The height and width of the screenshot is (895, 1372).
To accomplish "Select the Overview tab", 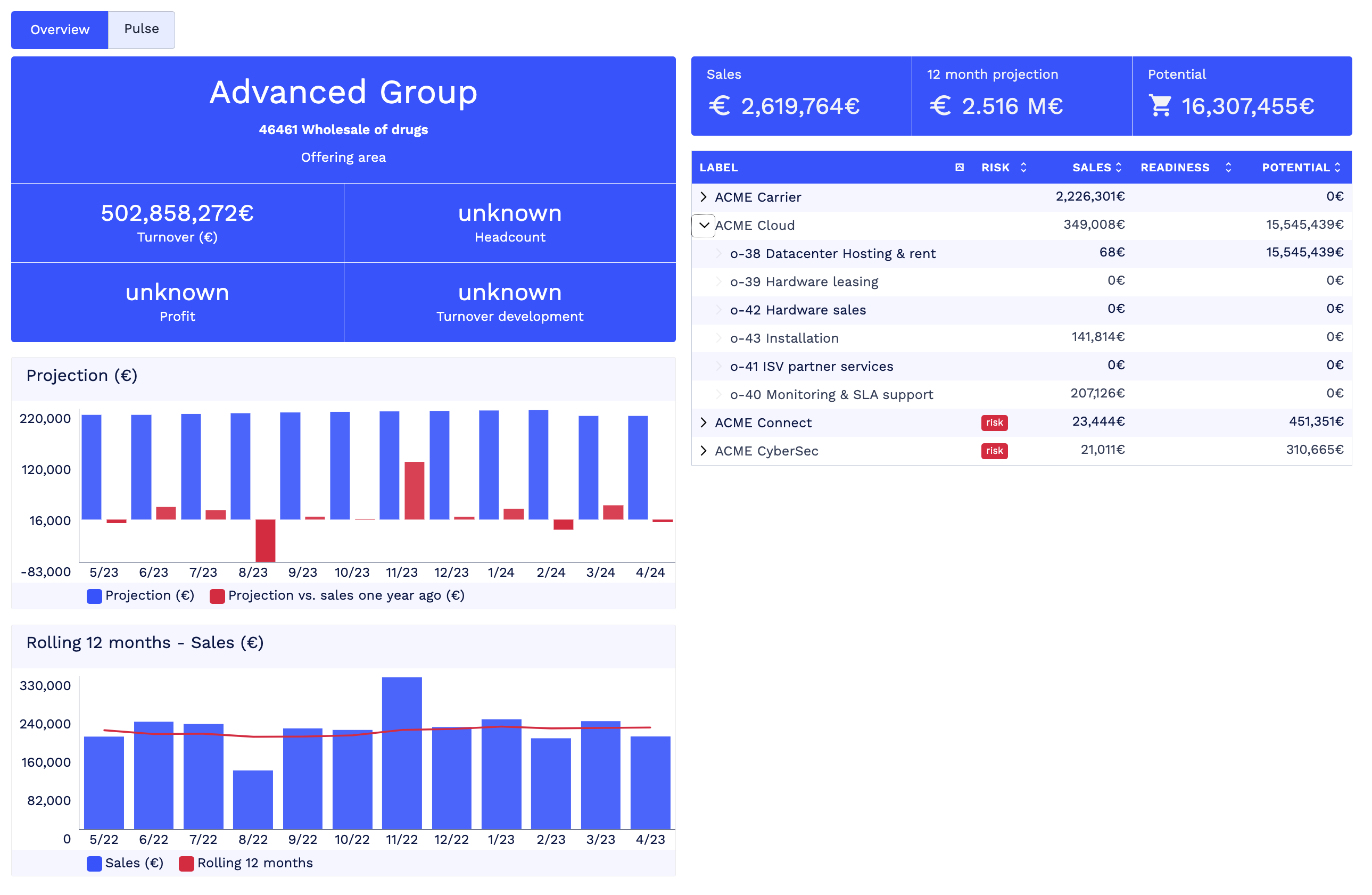I will [60, 29].
